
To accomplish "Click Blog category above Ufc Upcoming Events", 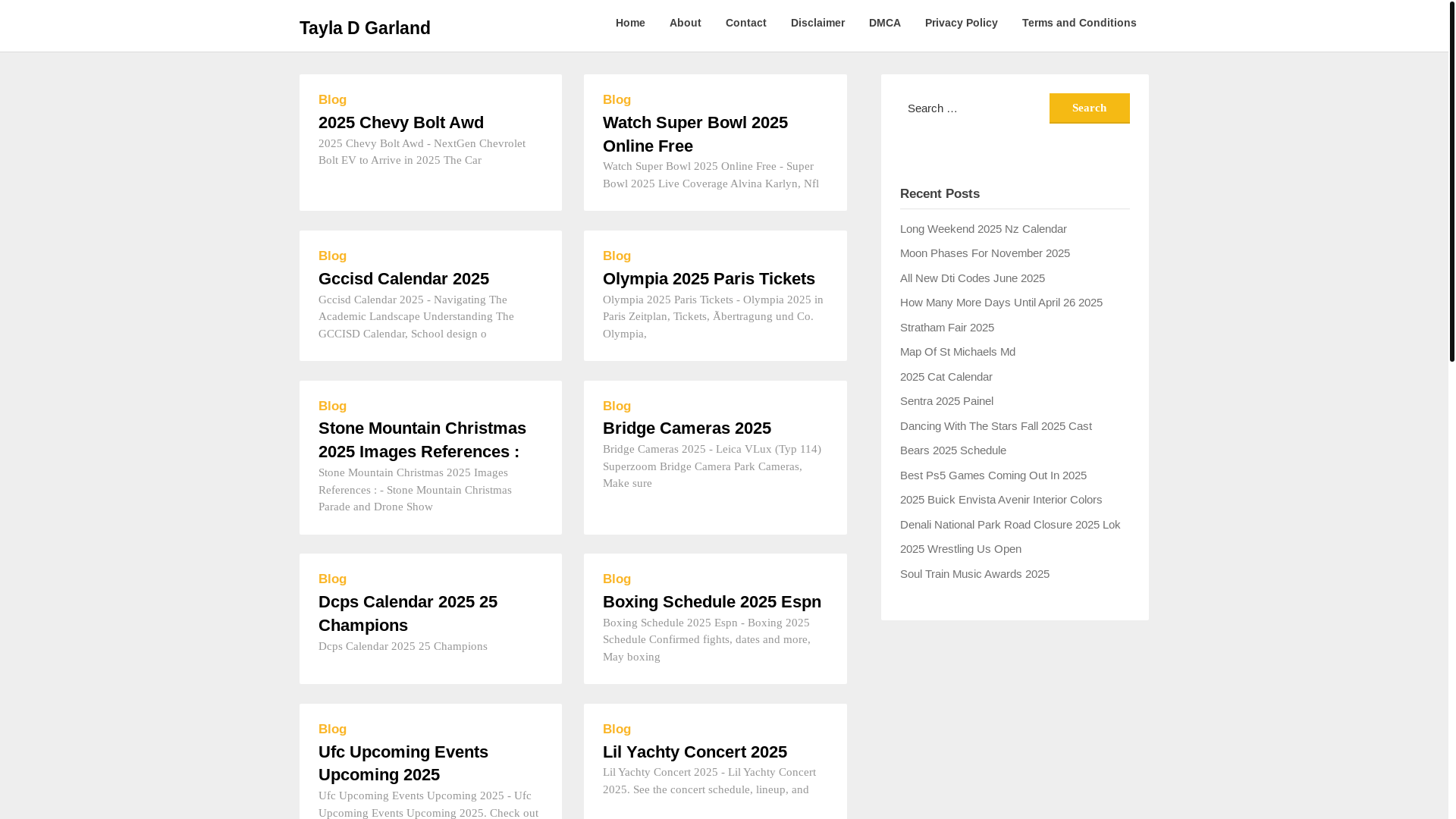I will (x=332, y=730).
